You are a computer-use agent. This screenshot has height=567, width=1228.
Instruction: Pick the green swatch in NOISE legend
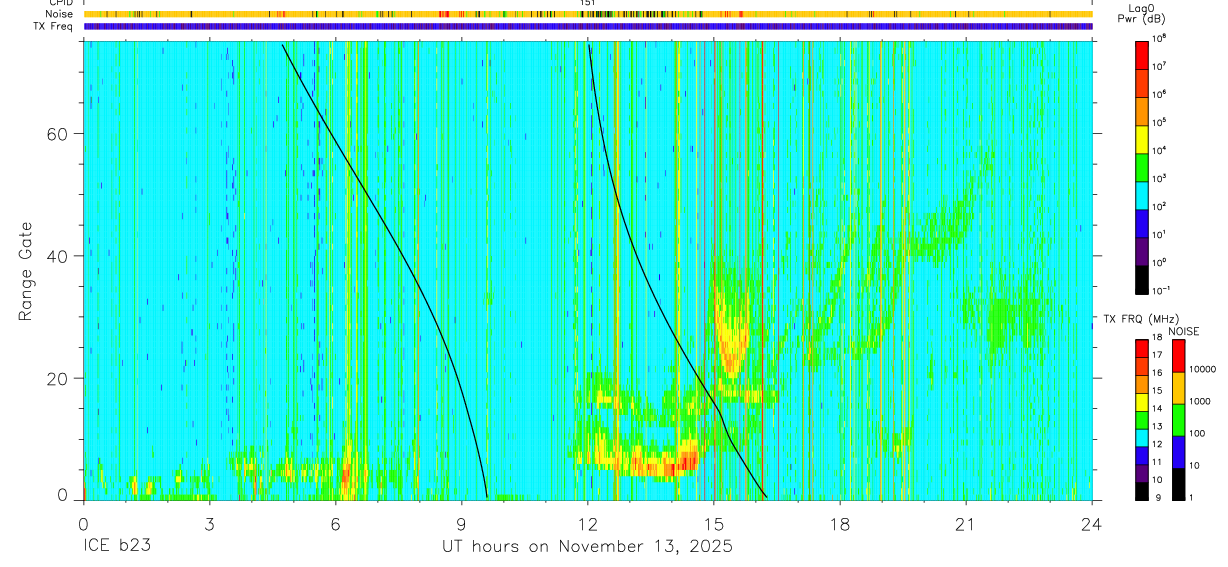click(1178, 420)
